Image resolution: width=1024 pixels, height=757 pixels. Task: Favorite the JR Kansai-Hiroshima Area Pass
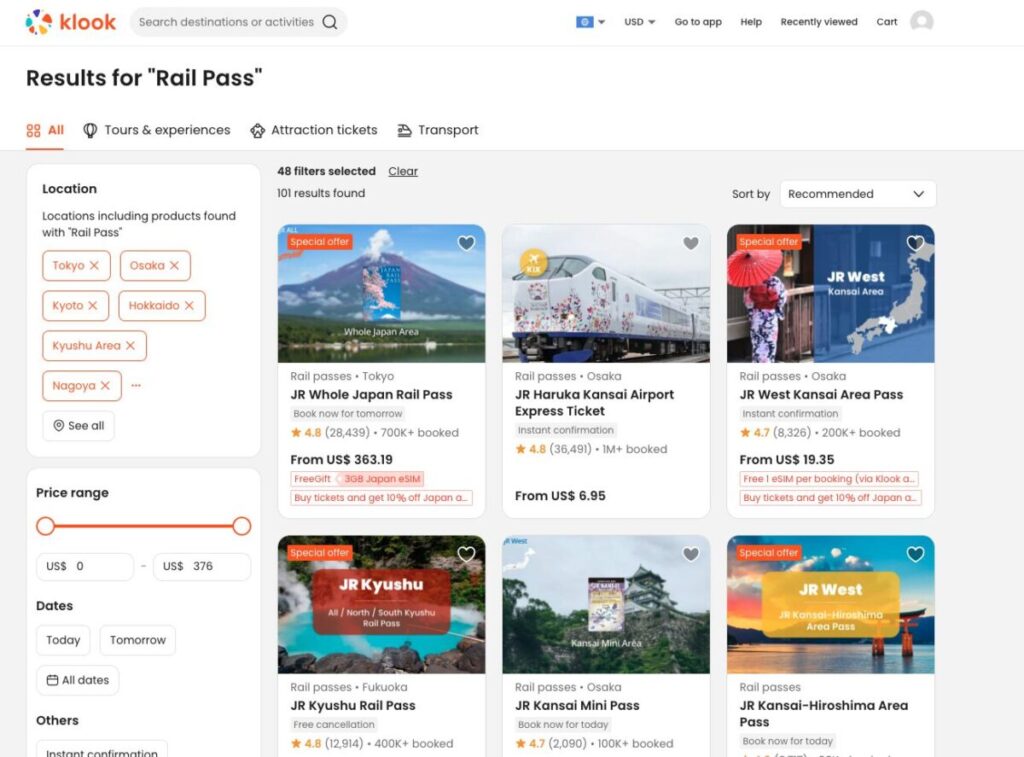pos(915,554)
